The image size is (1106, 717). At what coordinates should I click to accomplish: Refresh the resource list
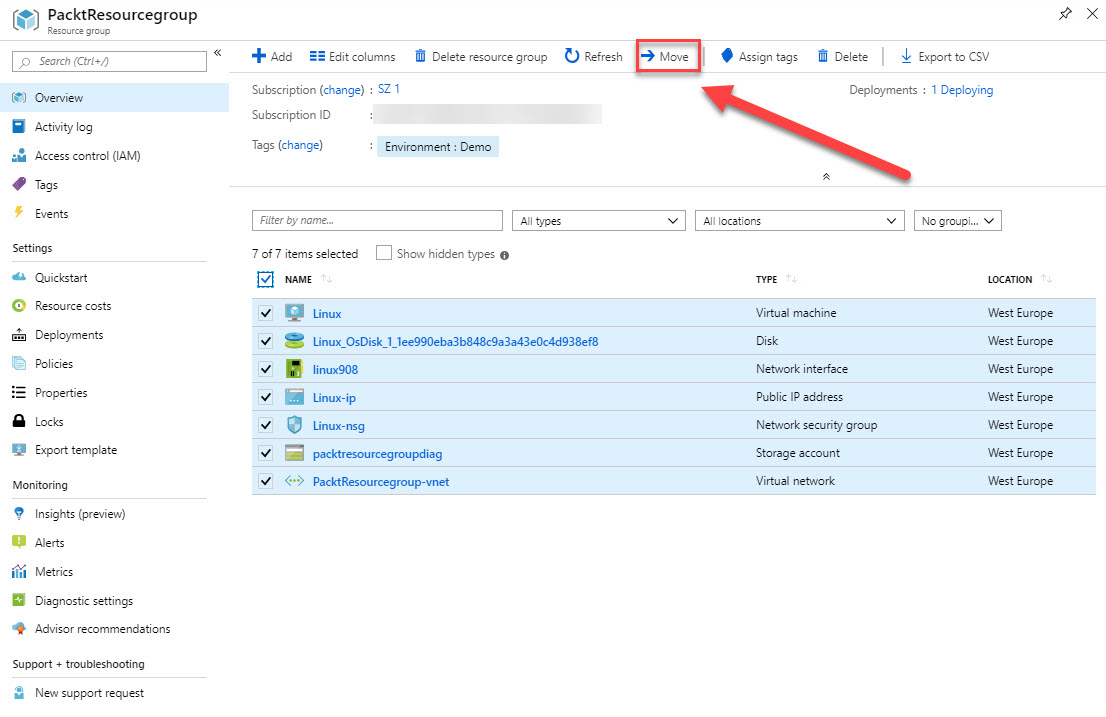[x=594, y=56]
